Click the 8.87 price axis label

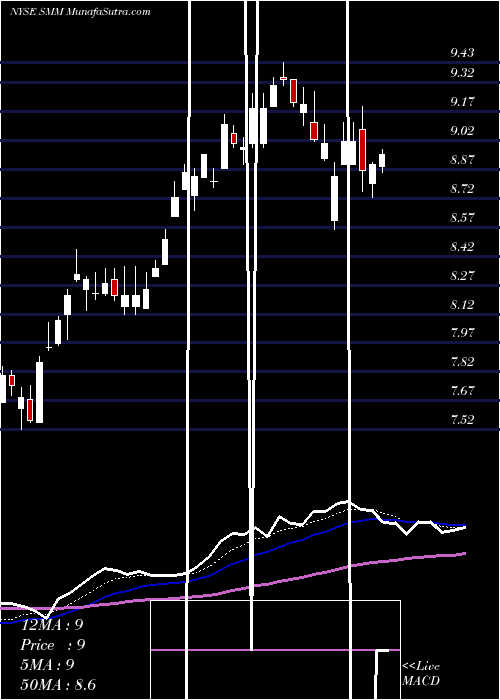[462, 160]
